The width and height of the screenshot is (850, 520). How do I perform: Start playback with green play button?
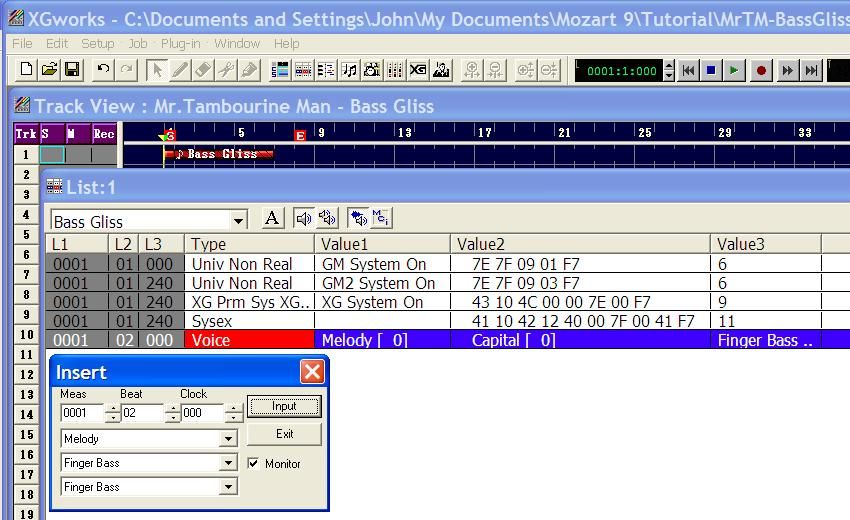click(734, 70)
